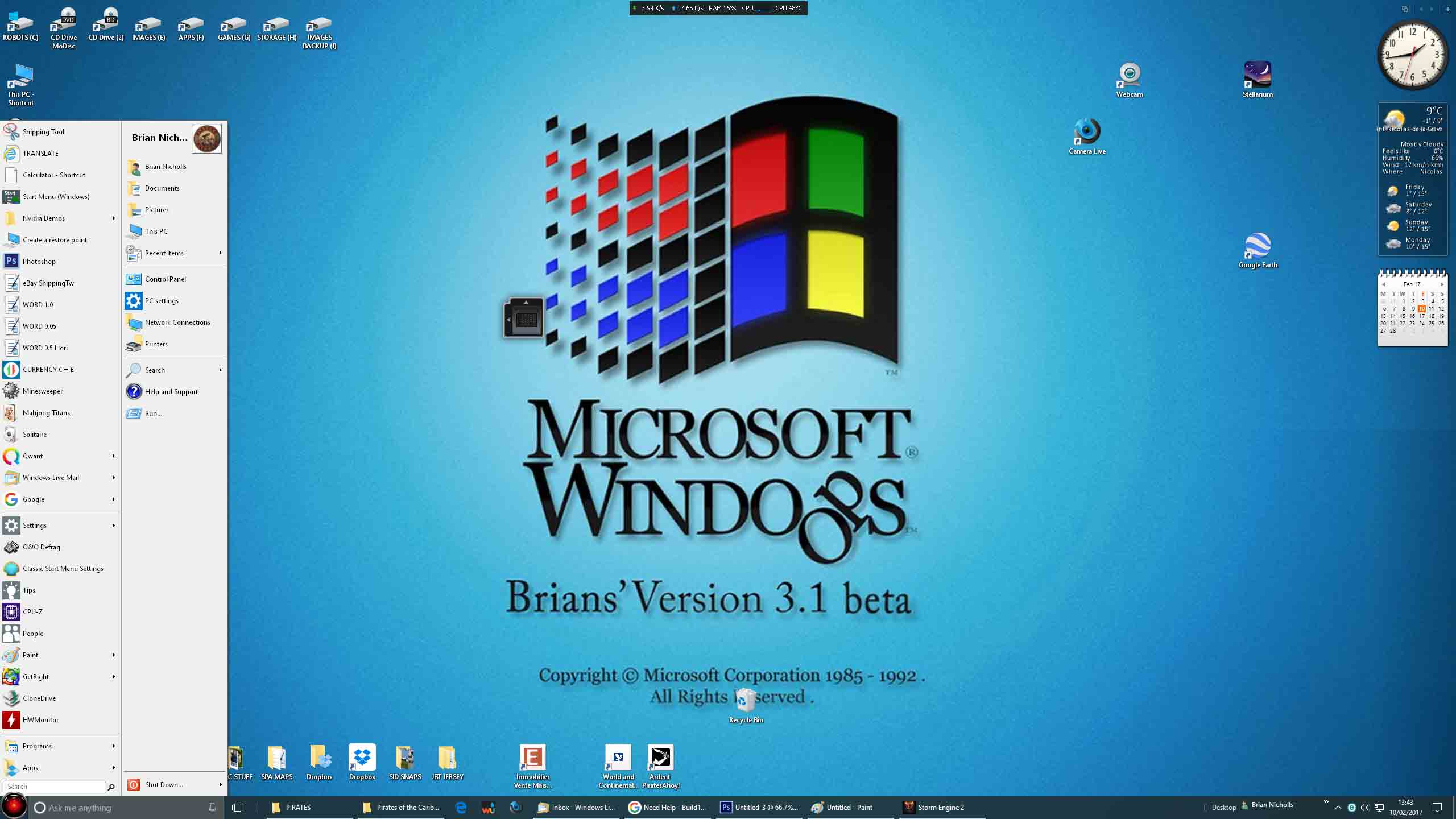1456x819 pixels.
Task: Select Camera Live desktop icon
Action: click(1087, 136)
